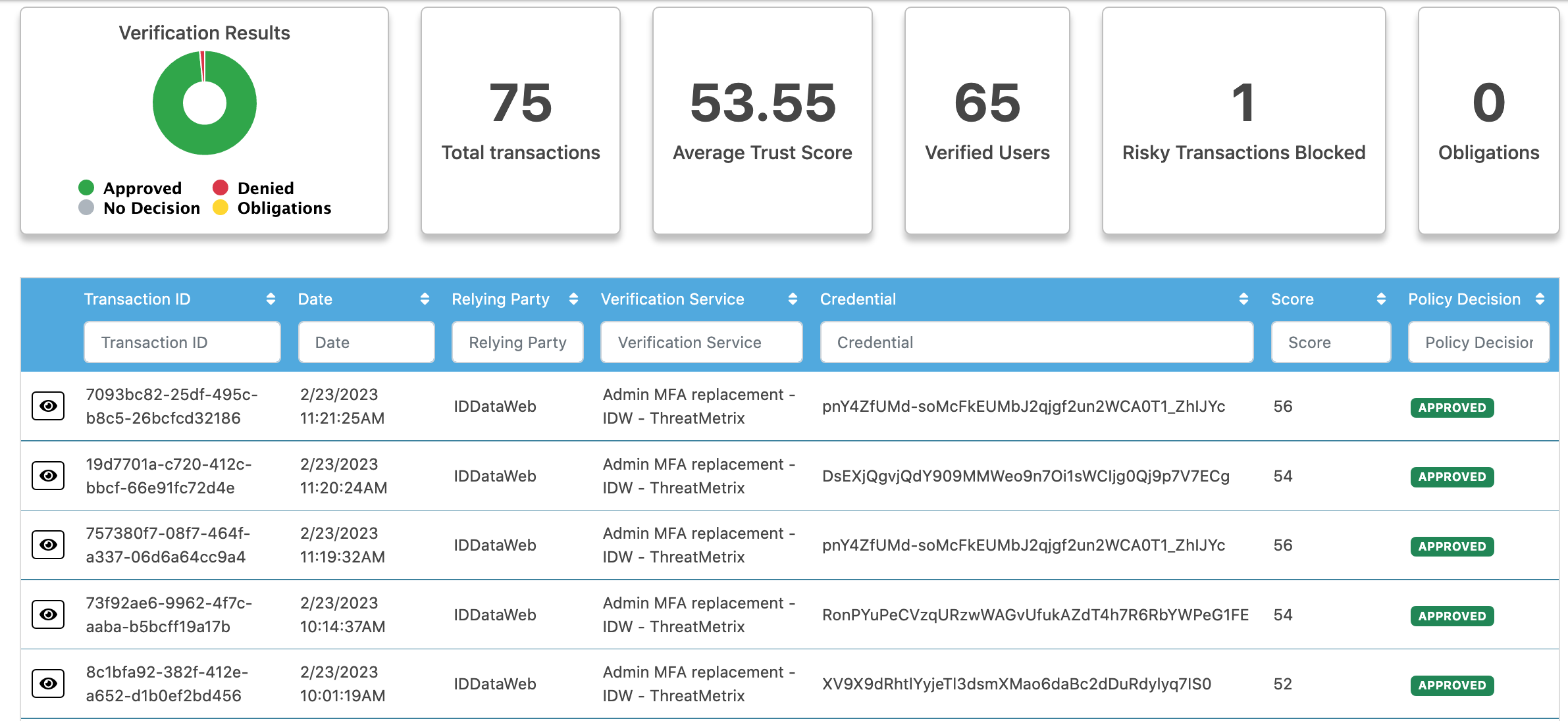Open eye icon for transaction 73f92ae6
The image size is (1568, 721).
point(48,614)
